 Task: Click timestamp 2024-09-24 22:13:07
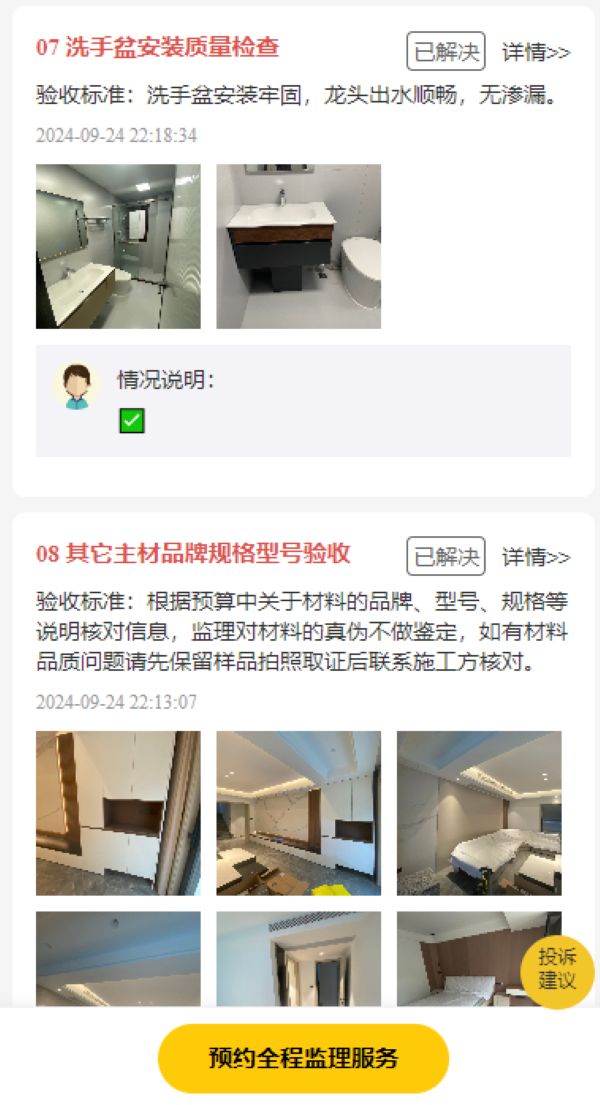(116, 702)
